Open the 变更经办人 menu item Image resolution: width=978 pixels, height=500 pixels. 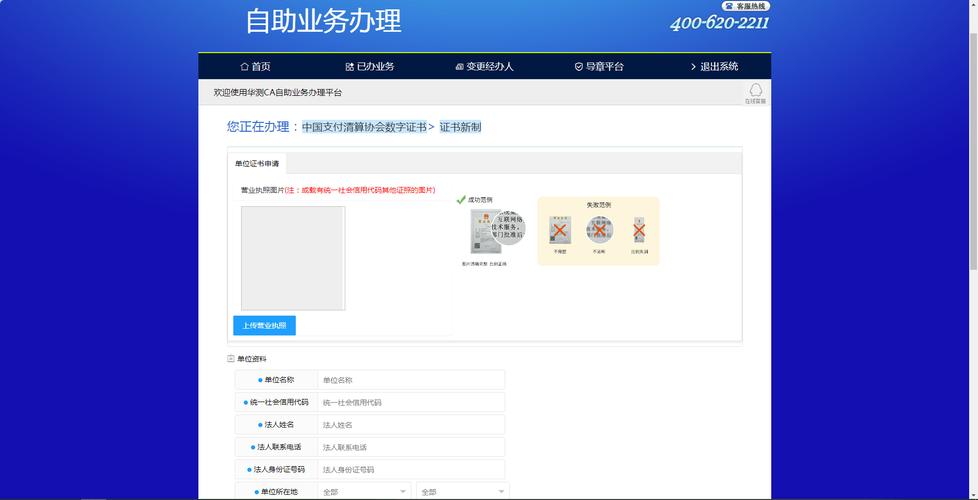(485, 66)
